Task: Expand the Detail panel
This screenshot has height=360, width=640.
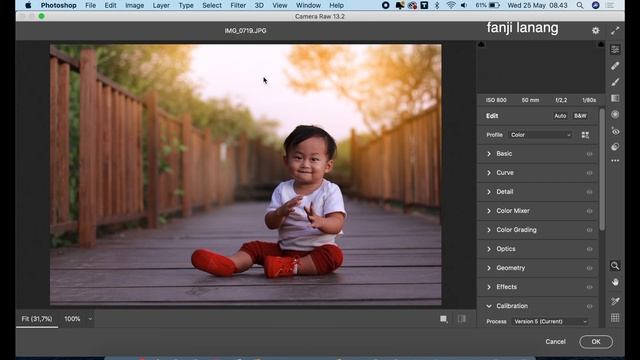Action: [x=489, y=192]
